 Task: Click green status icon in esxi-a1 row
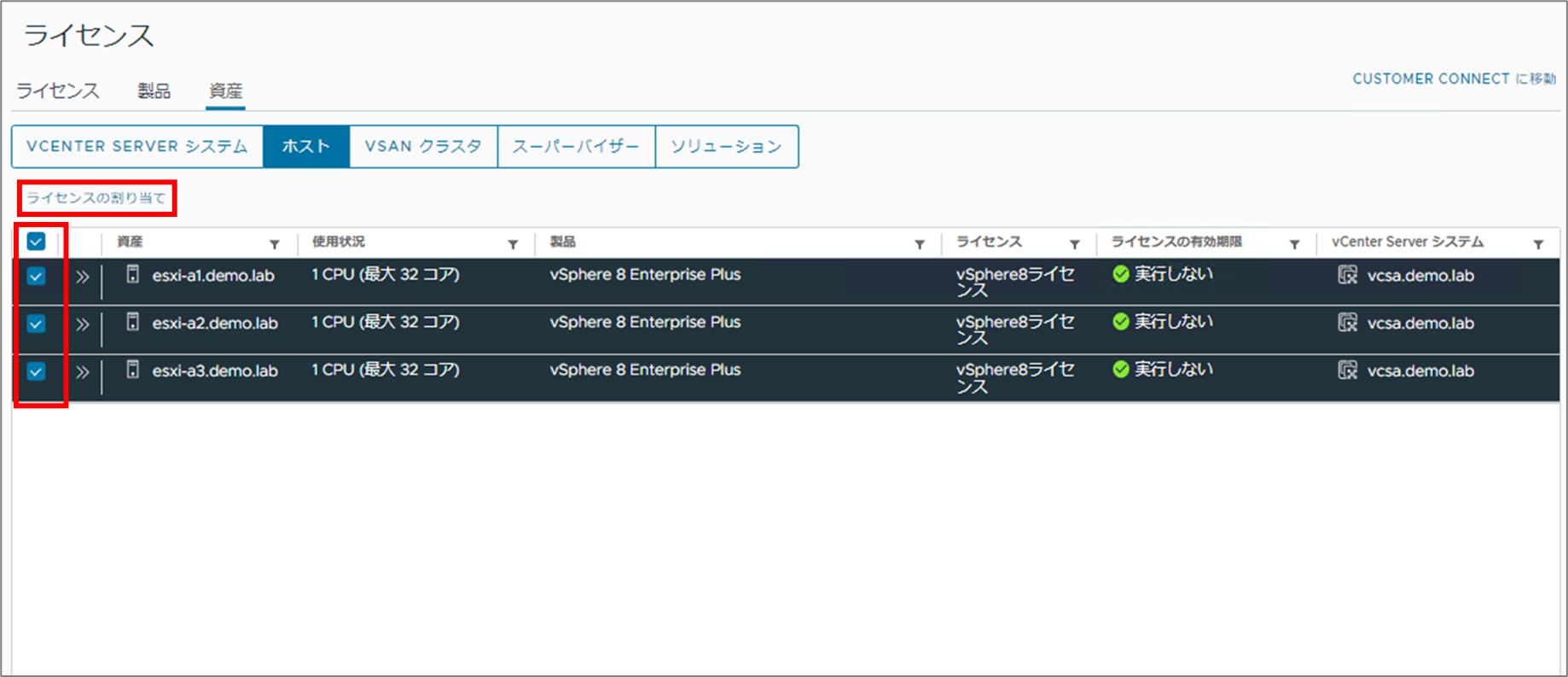[x=1121, y=274]
